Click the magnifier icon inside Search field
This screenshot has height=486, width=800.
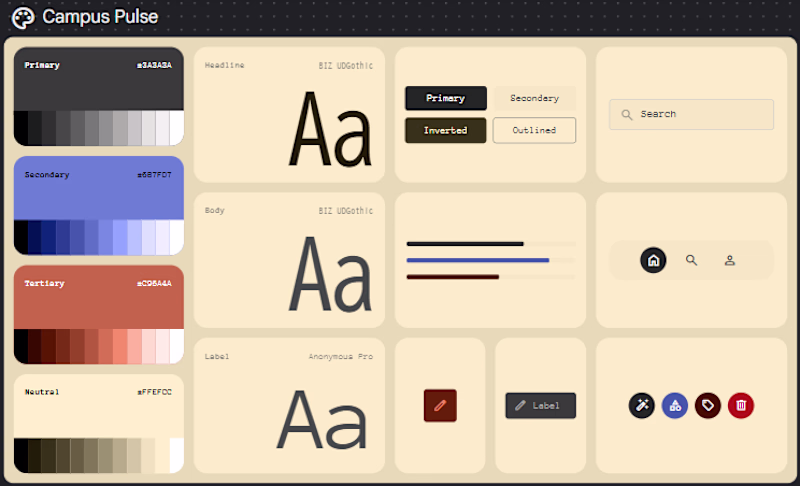(627, 115)
